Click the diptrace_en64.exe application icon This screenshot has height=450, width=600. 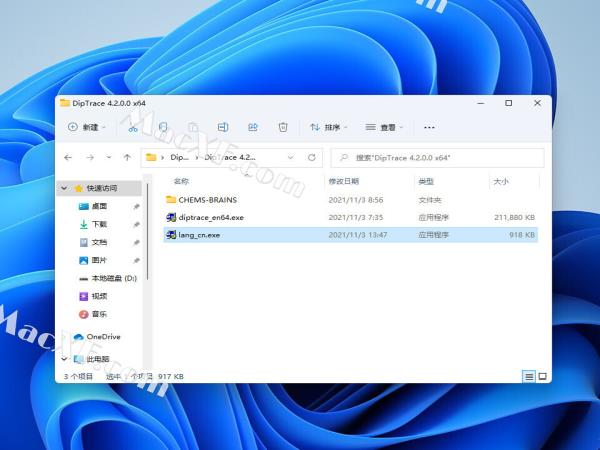(x=171, y=217)
